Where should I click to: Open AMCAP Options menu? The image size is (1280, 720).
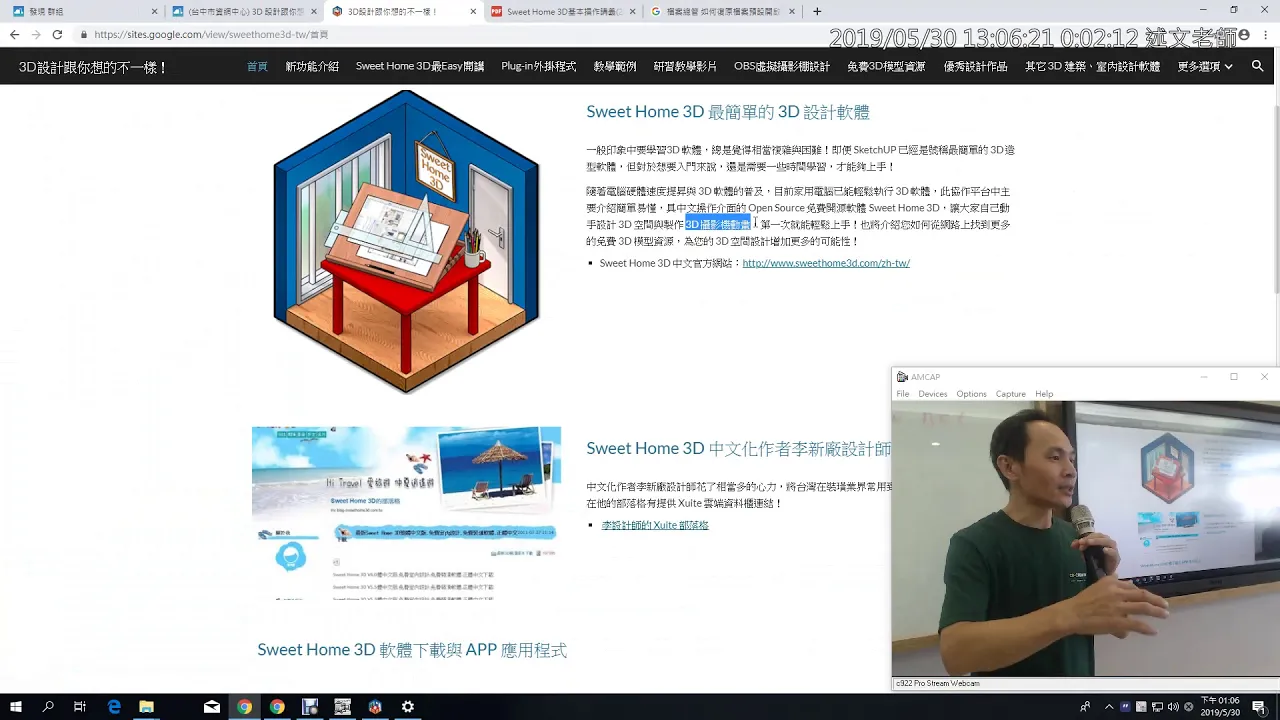[x=971, y=394]
